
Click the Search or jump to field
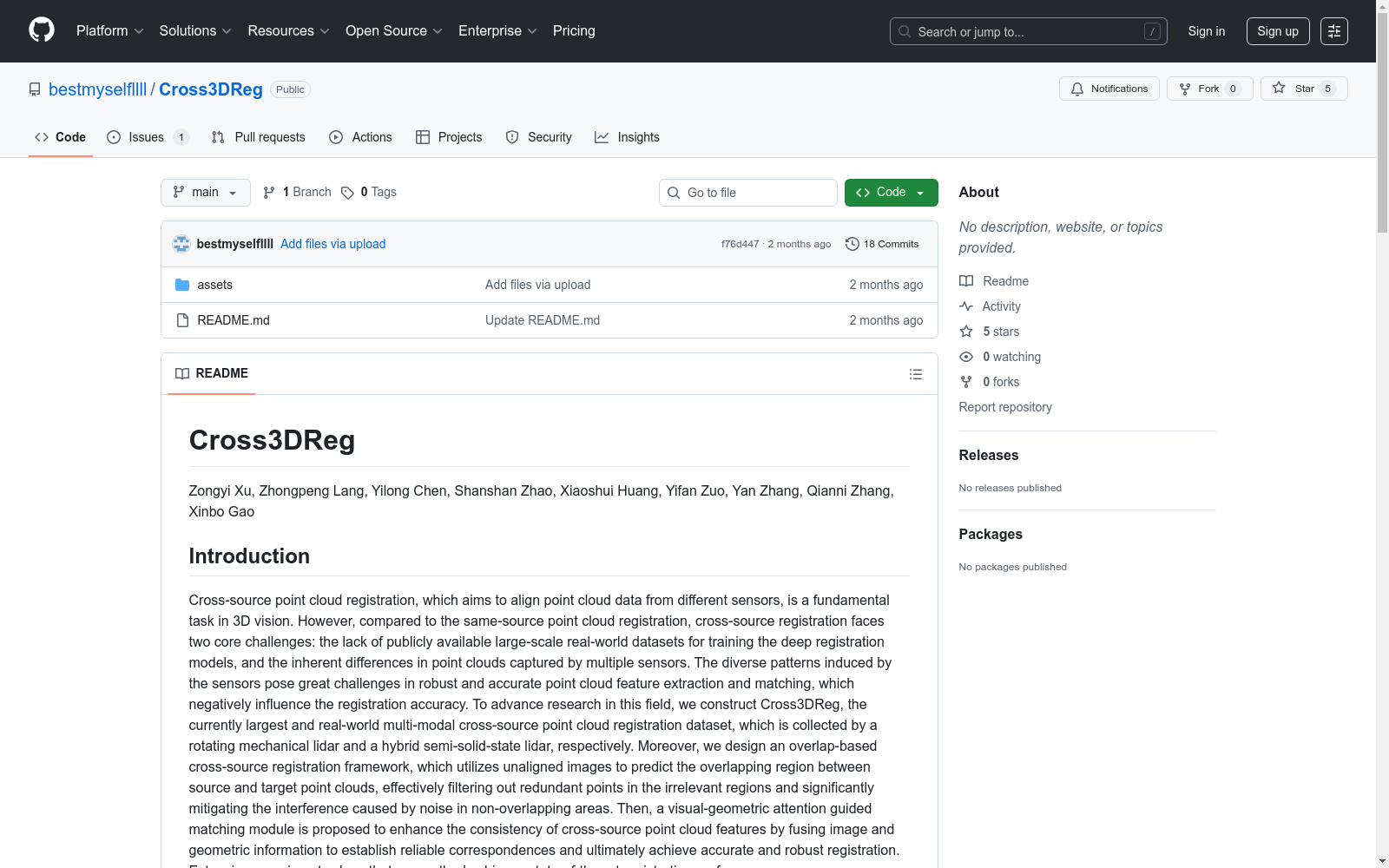1029,31
